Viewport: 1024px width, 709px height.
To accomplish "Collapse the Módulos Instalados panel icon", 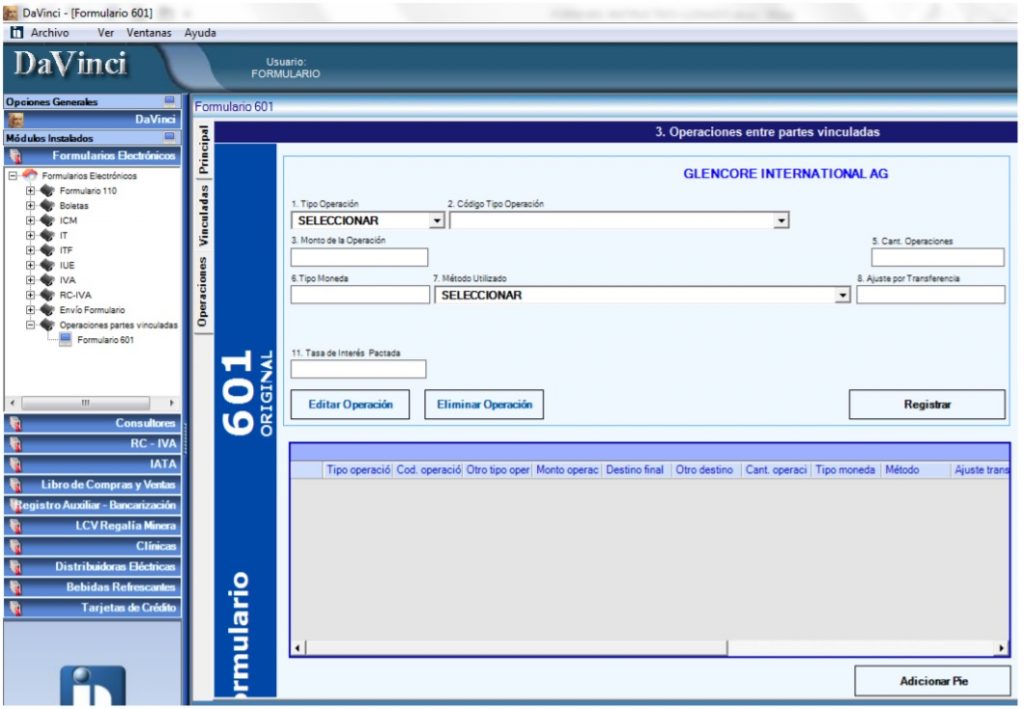I will 169,138.
